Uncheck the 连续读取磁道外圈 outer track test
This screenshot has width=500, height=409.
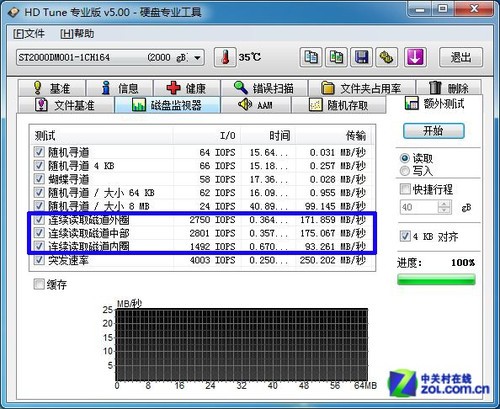(x=39, y=219)
